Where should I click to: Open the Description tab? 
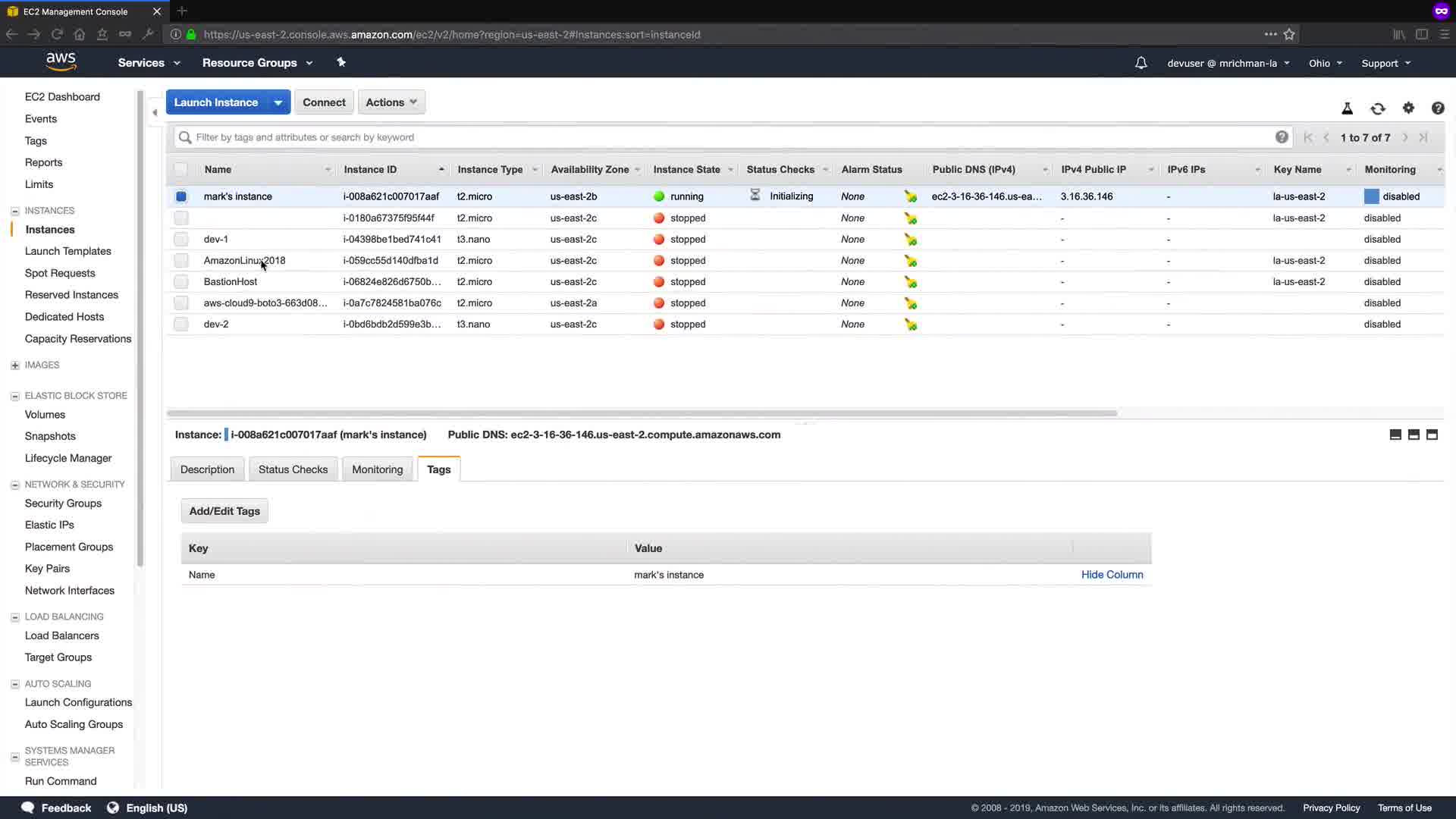point(207,469)
